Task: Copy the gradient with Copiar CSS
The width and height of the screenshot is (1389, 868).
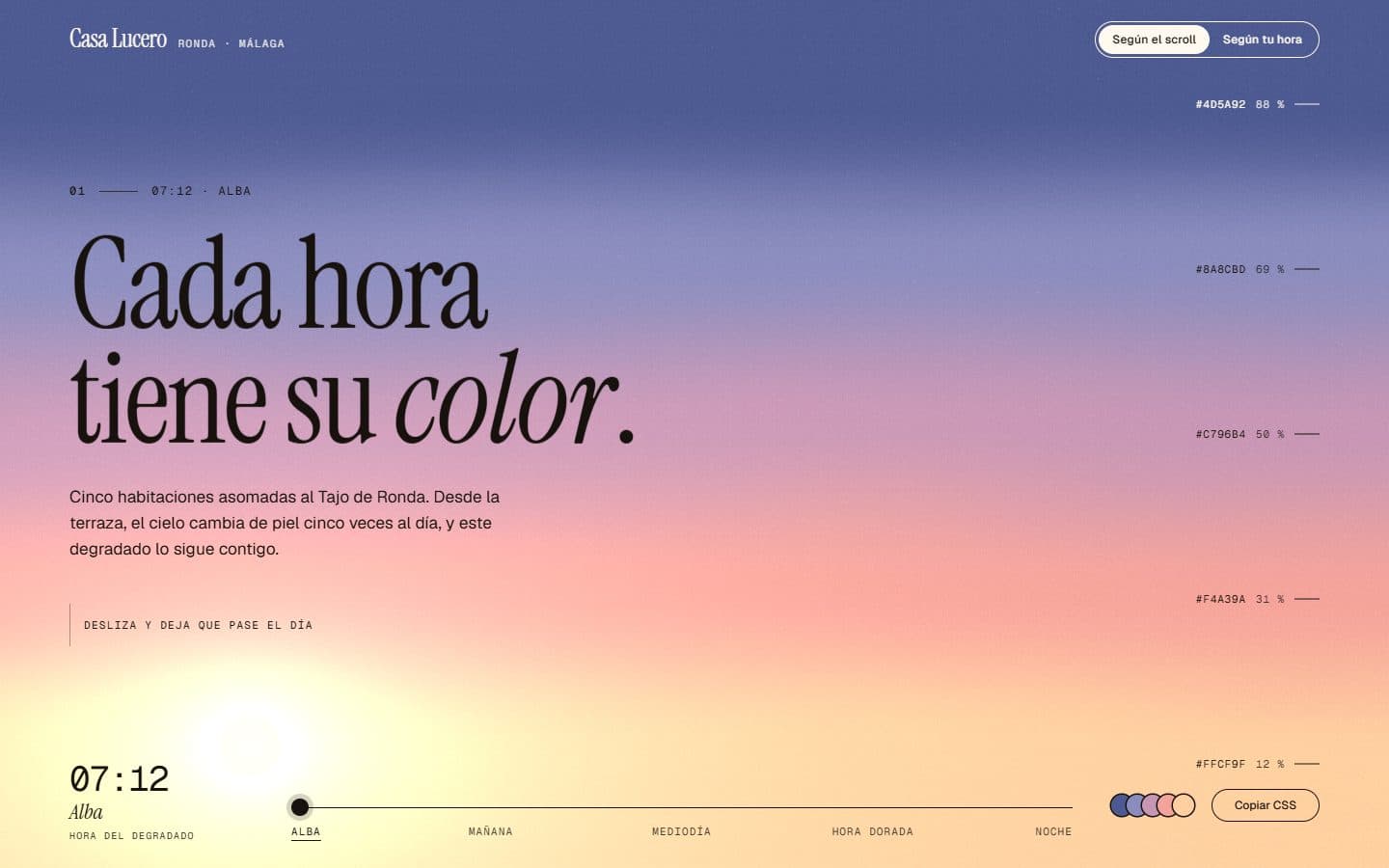Action: click(x=1265, y=805)
